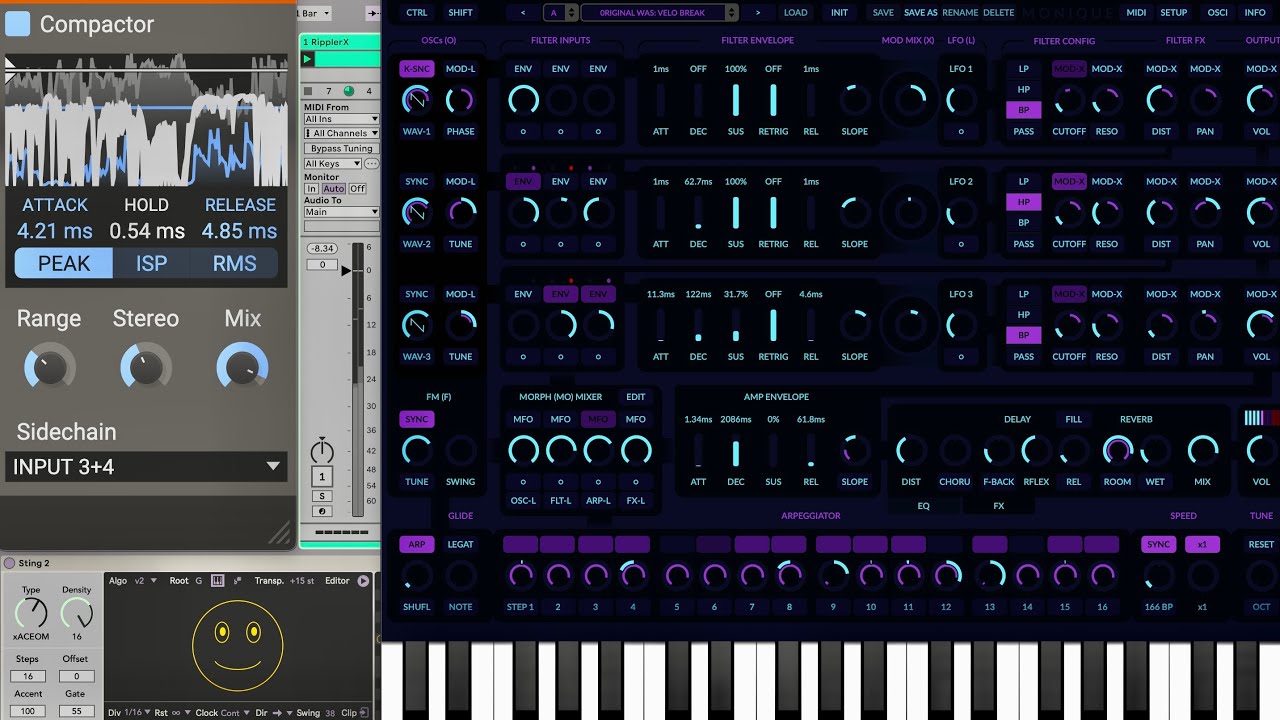Click the filter 2 PAN knob
Image resolution: width=1280 pixels, height=720 pixels.
coord(1205,212)
